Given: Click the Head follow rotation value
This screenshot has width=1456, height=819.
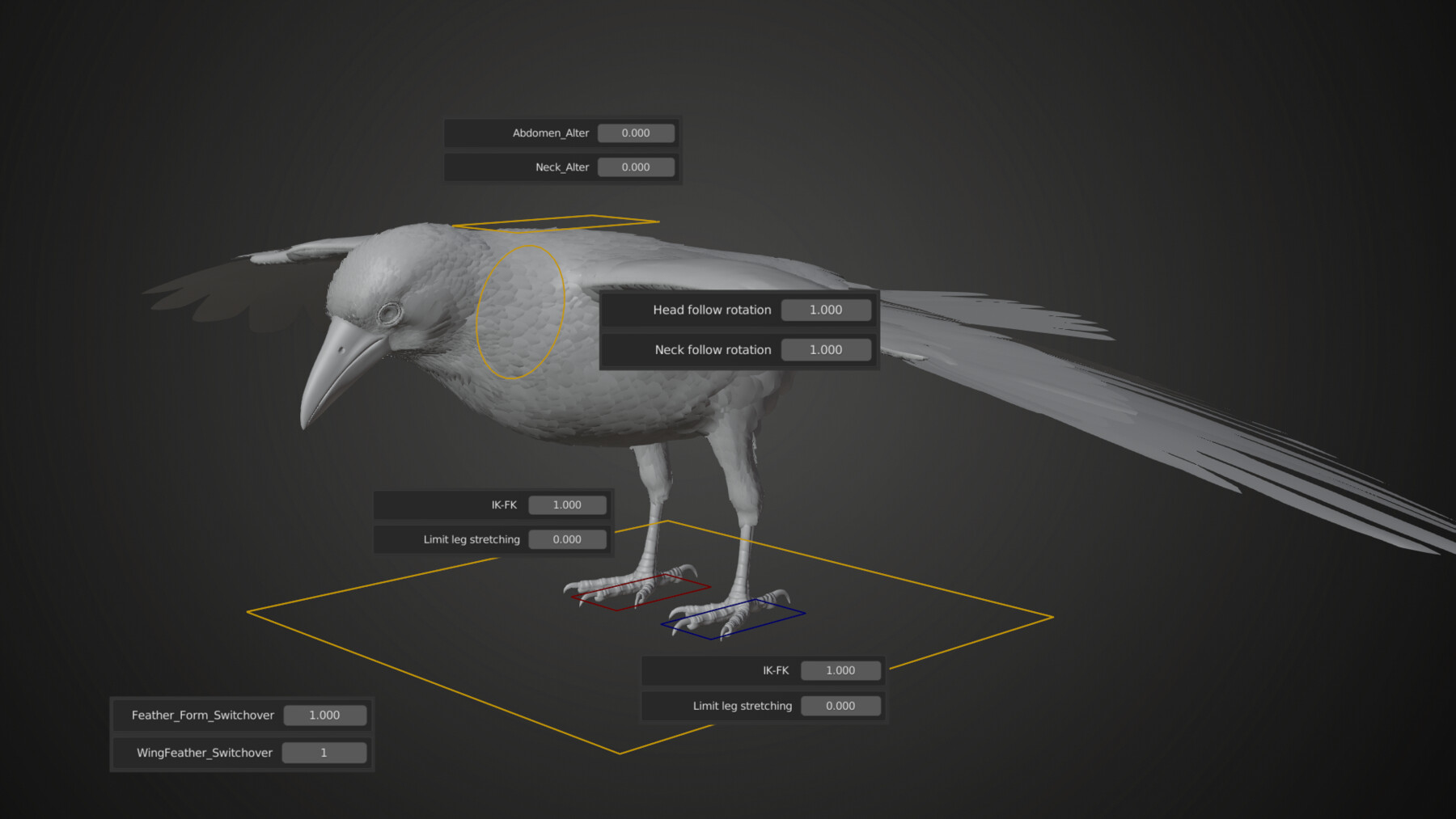Looking at the screenshot, I should (x=826, y=310).
